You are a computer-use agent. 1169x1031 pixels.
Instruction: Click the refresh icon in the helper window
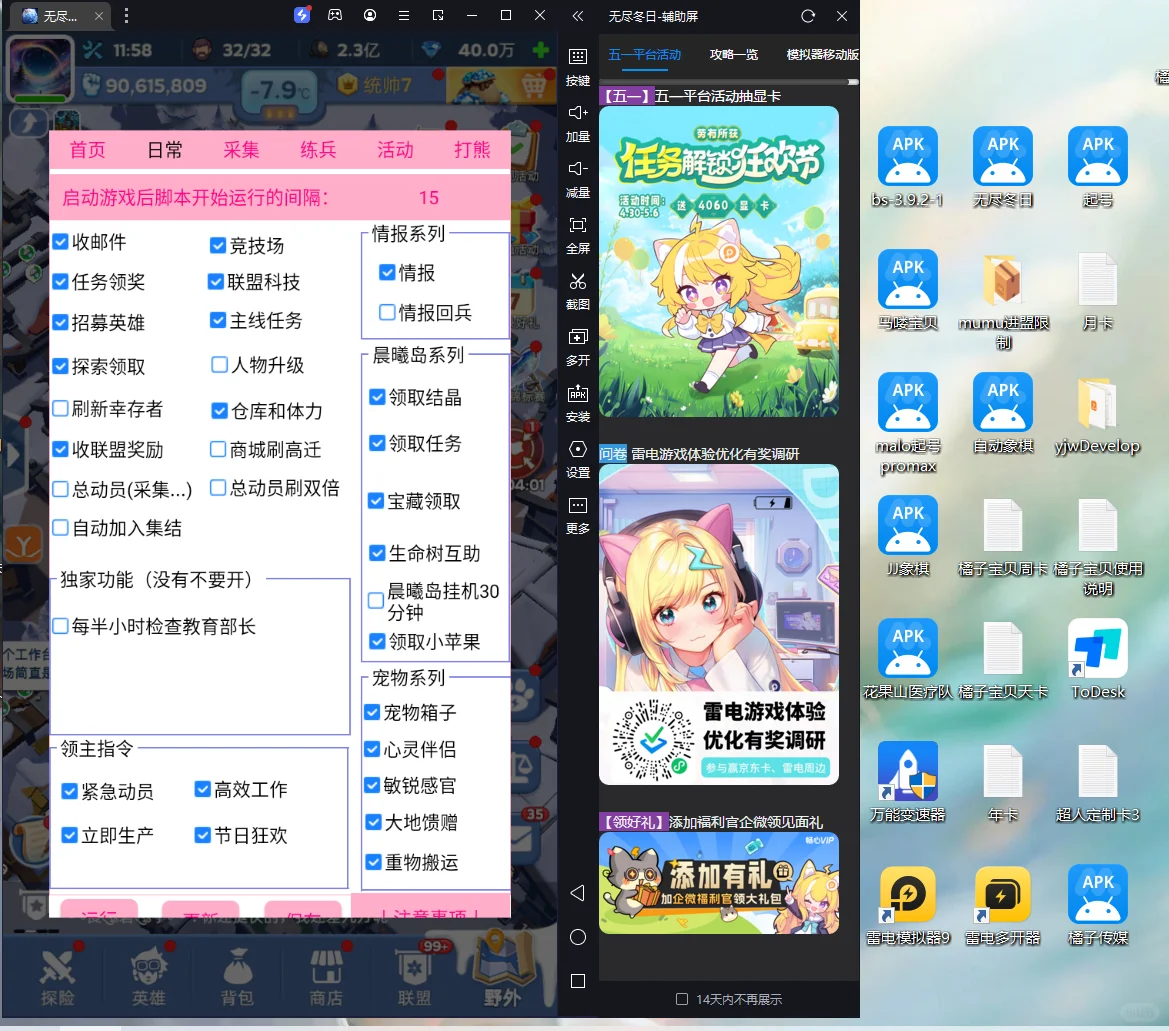click(x=808, y=16)
